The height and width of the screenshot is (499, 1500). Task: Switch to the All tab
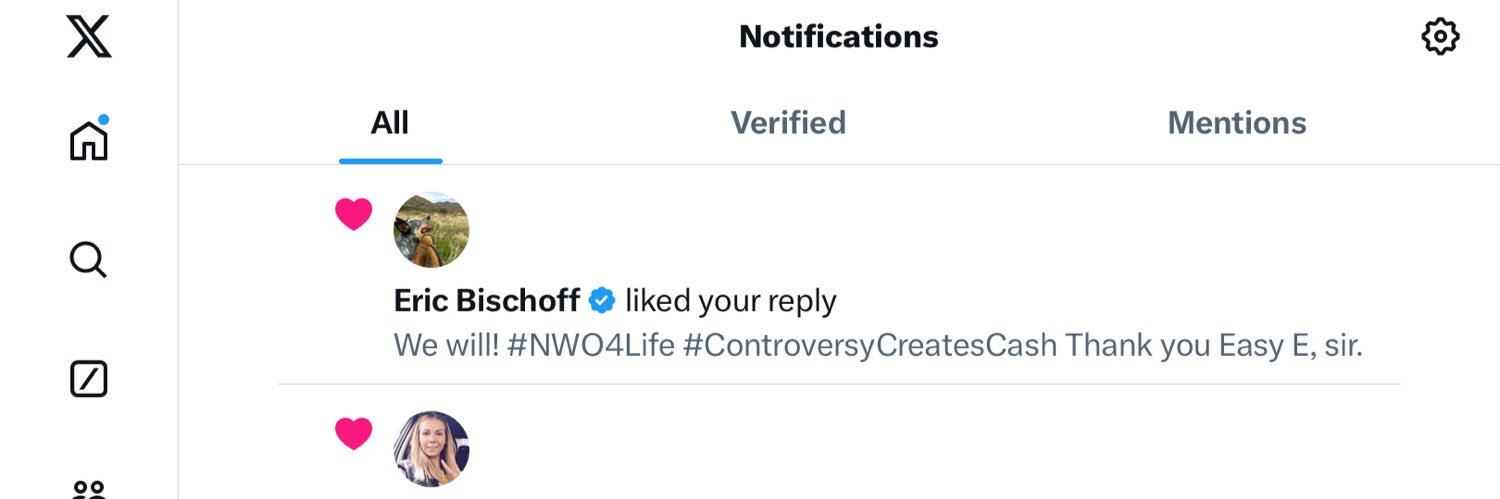pyautogui.click(x=390, y=123)
